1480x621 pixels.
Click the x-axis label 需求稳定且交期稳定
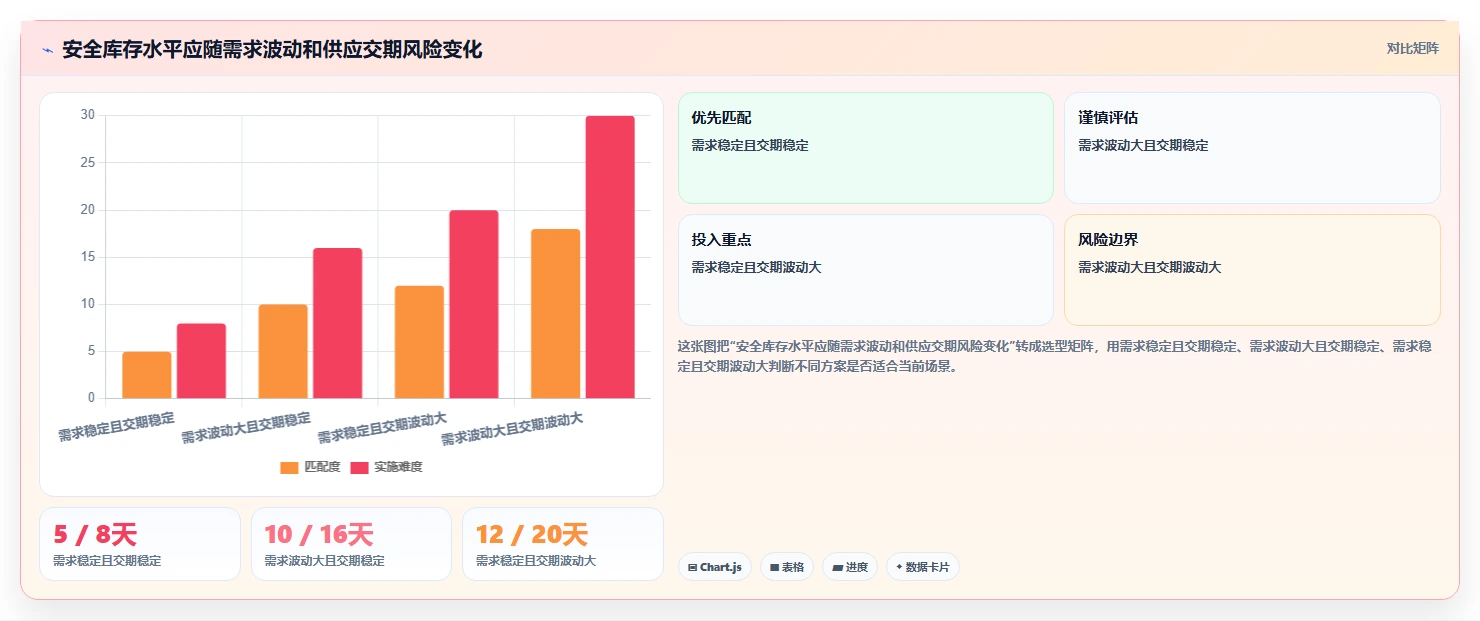pyautogui.click(x=116, y=427)
